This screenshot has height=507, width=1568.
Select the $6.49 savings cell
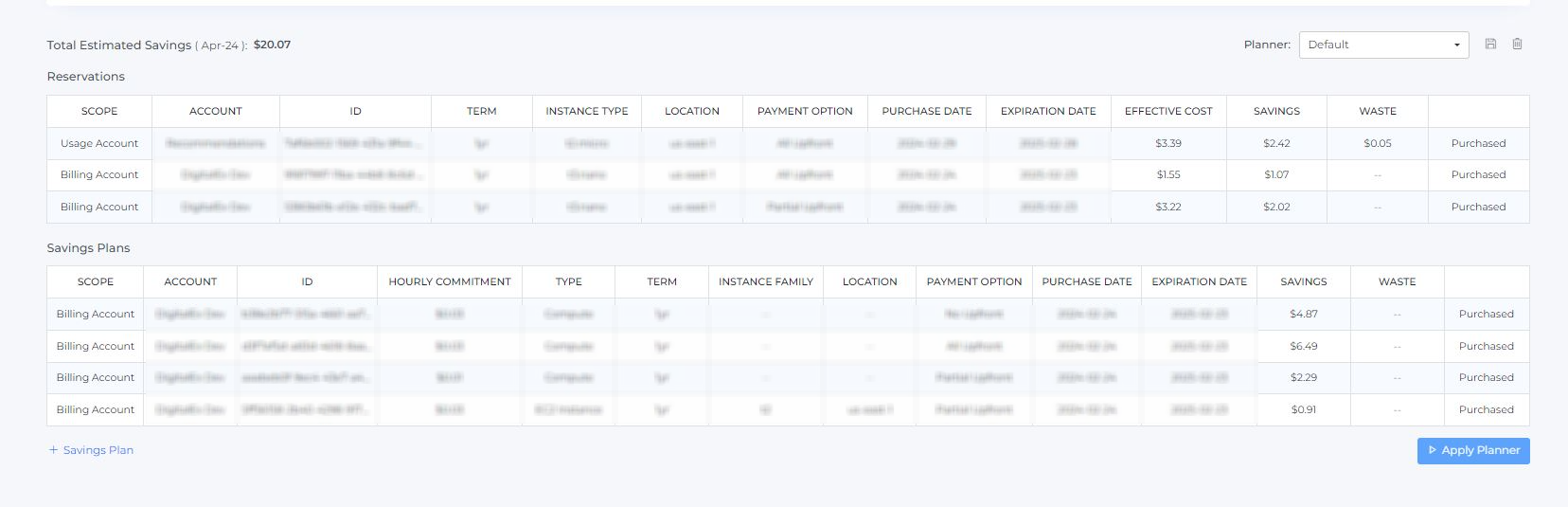coord(1303,346)
